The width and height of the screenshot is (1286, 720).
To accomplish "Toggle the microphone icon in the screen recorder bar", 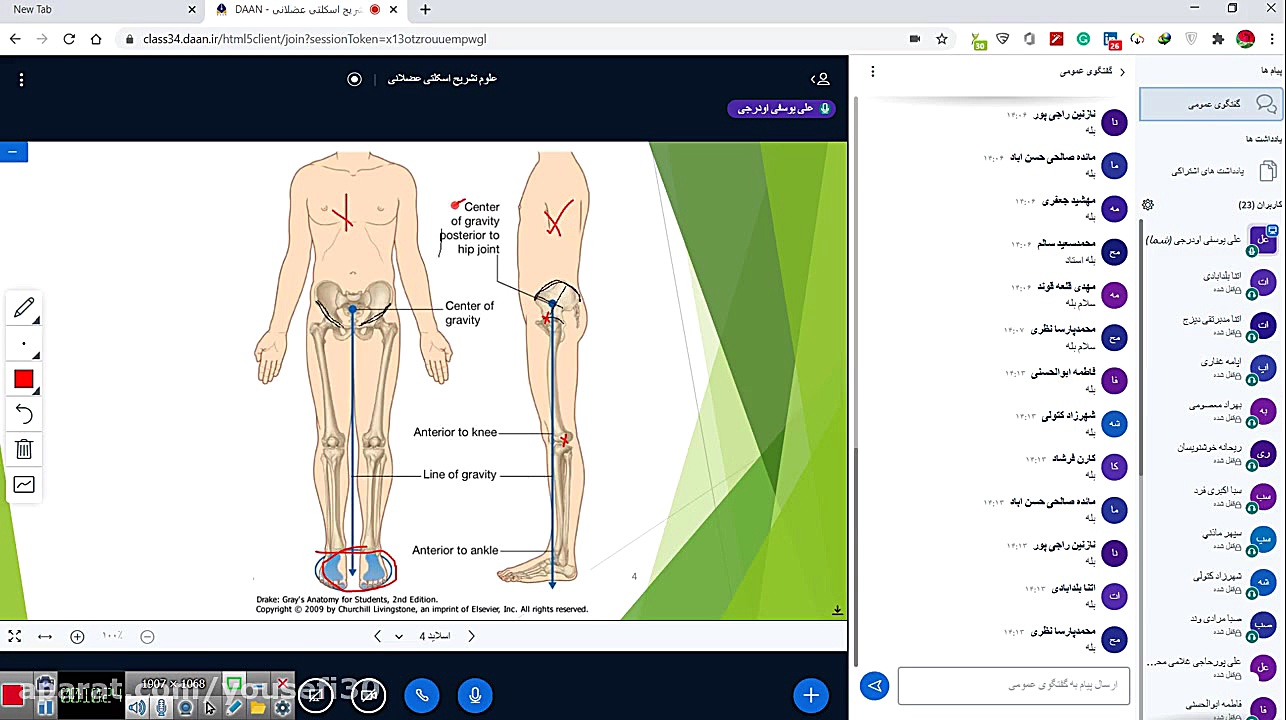I will (x=161, y=708).
